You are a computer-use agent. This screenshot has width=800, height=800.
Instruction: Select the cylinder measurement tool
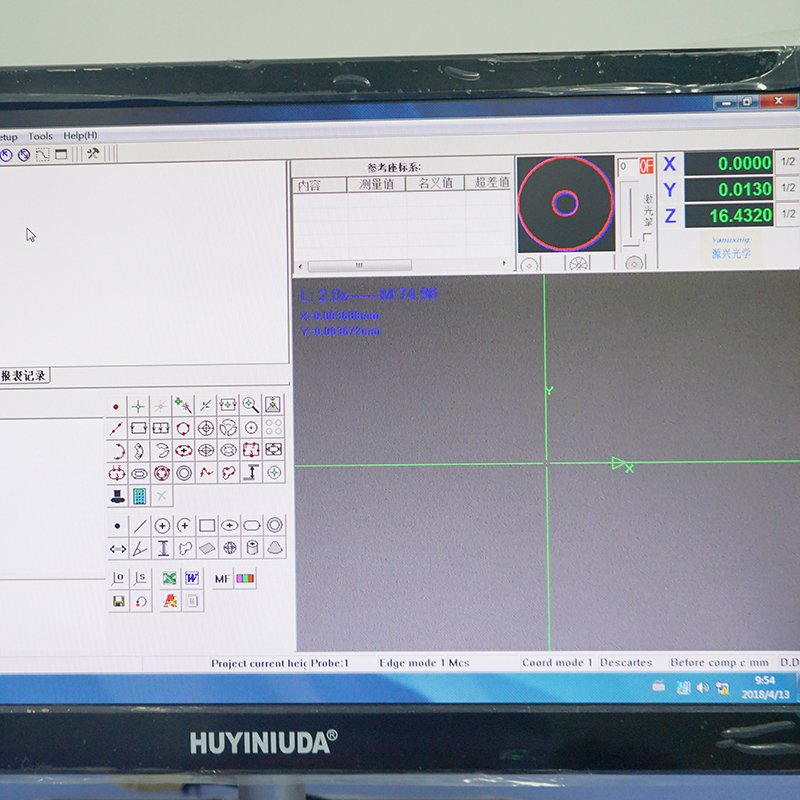pos(252,548)
